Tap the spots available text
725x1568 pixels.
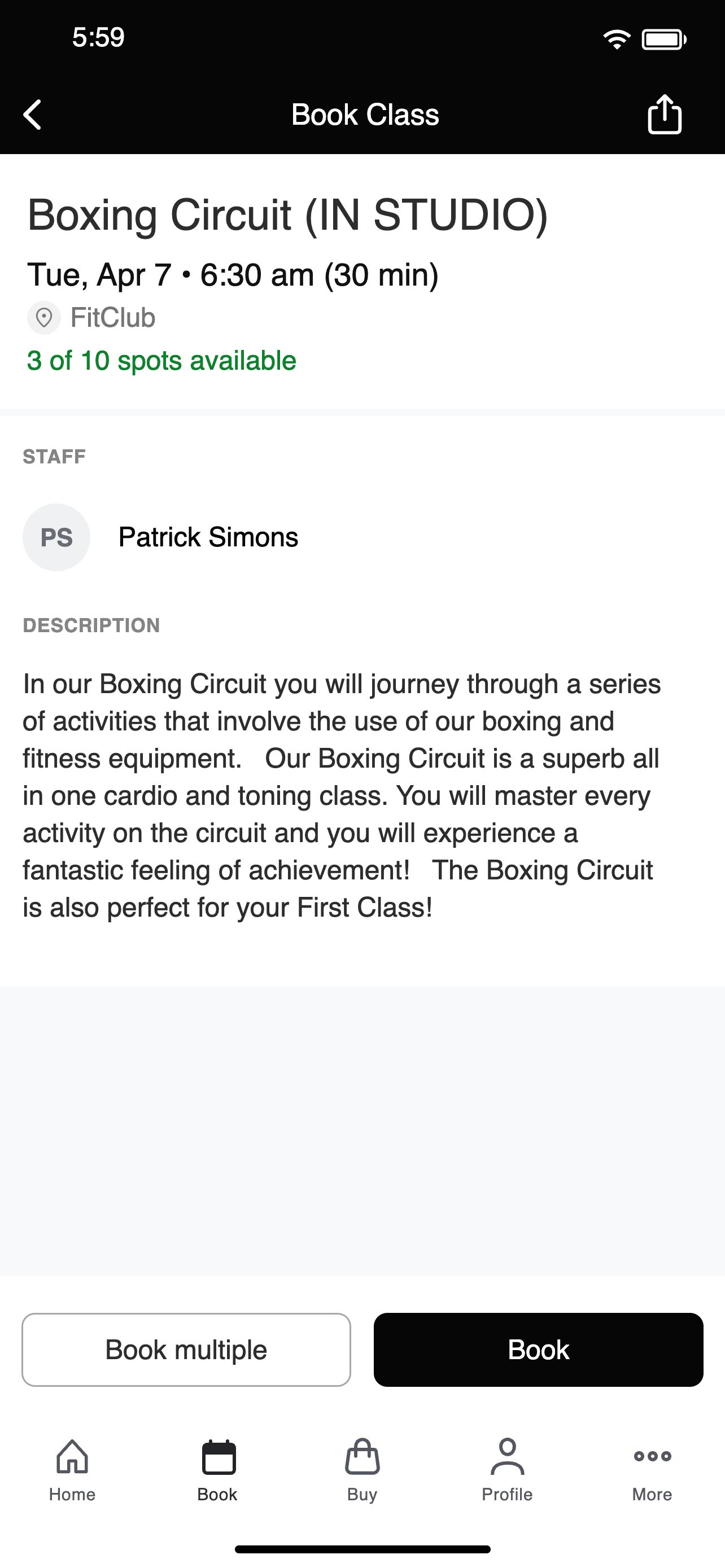tap(161, 360)
